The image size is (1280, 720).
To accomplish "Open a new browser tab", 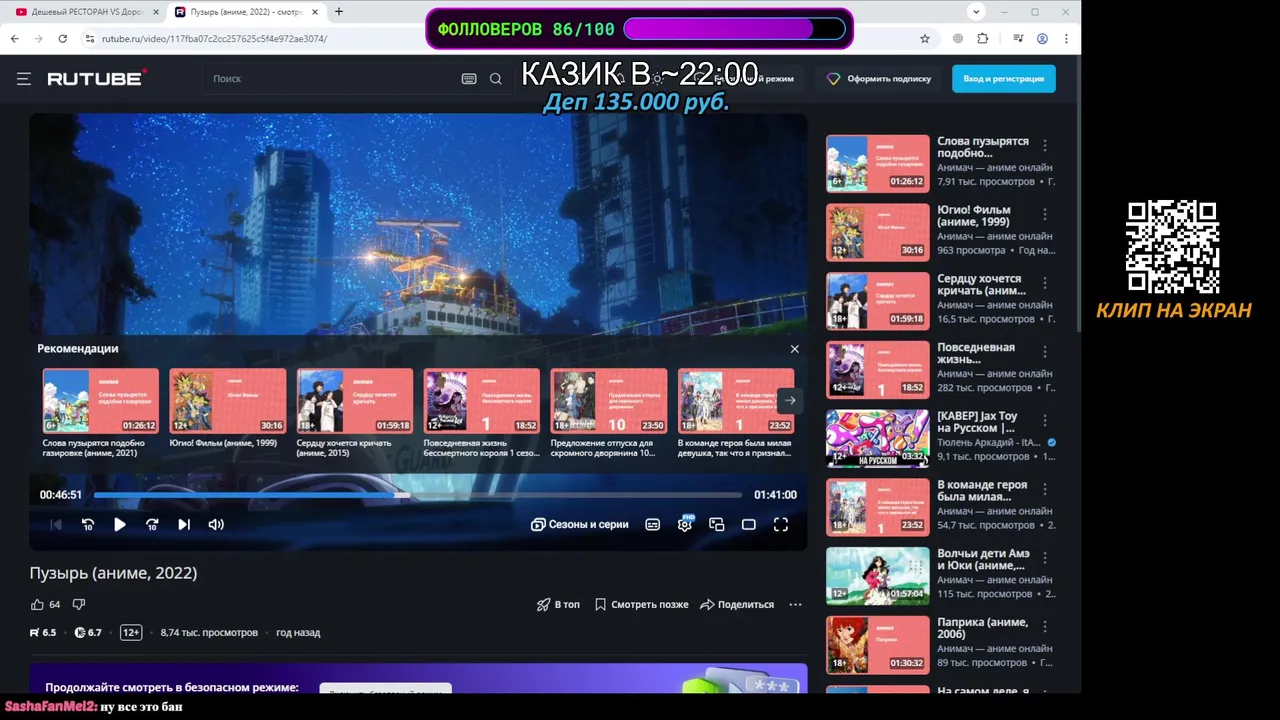I will 339,12.
